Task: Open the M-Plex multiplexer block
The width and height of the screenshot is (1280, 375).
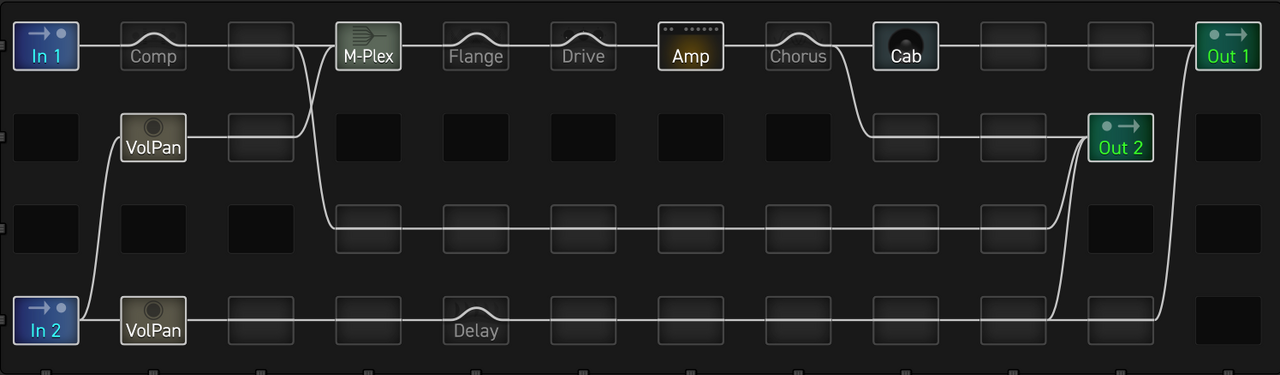Action: pos(368,46)
